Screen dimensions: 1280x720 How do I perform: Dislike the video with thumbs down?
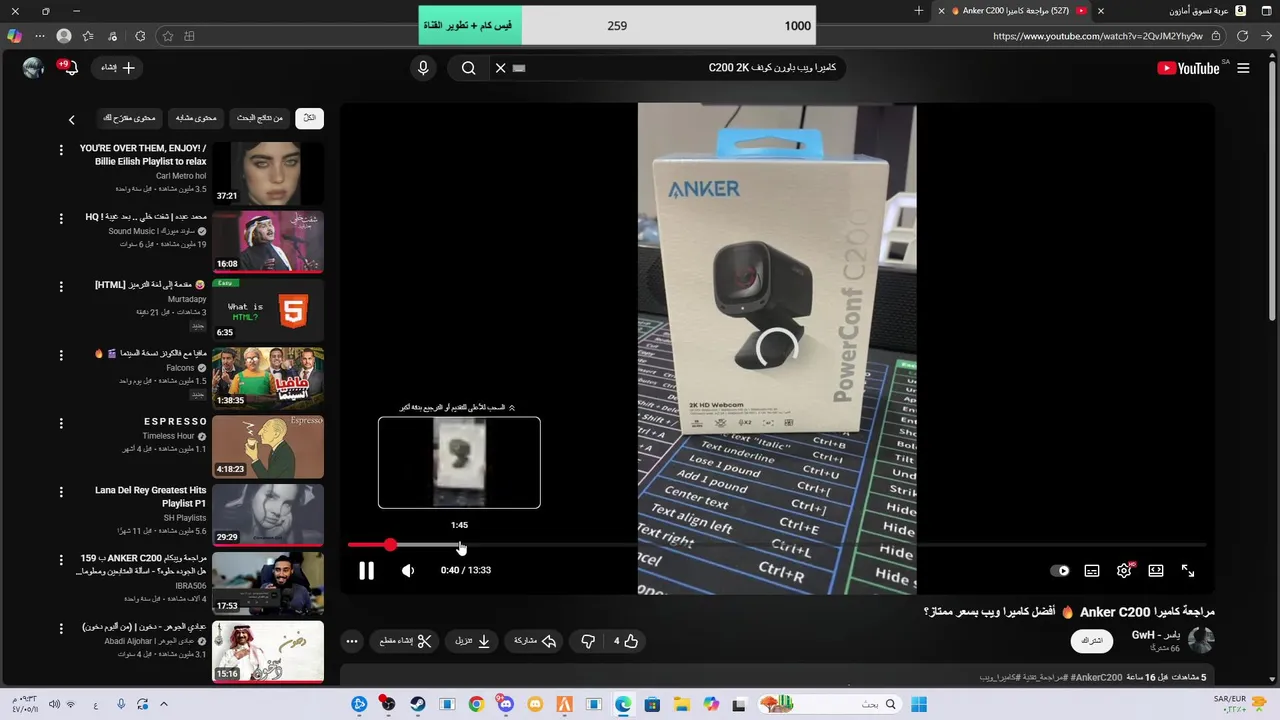pos(588,641)
